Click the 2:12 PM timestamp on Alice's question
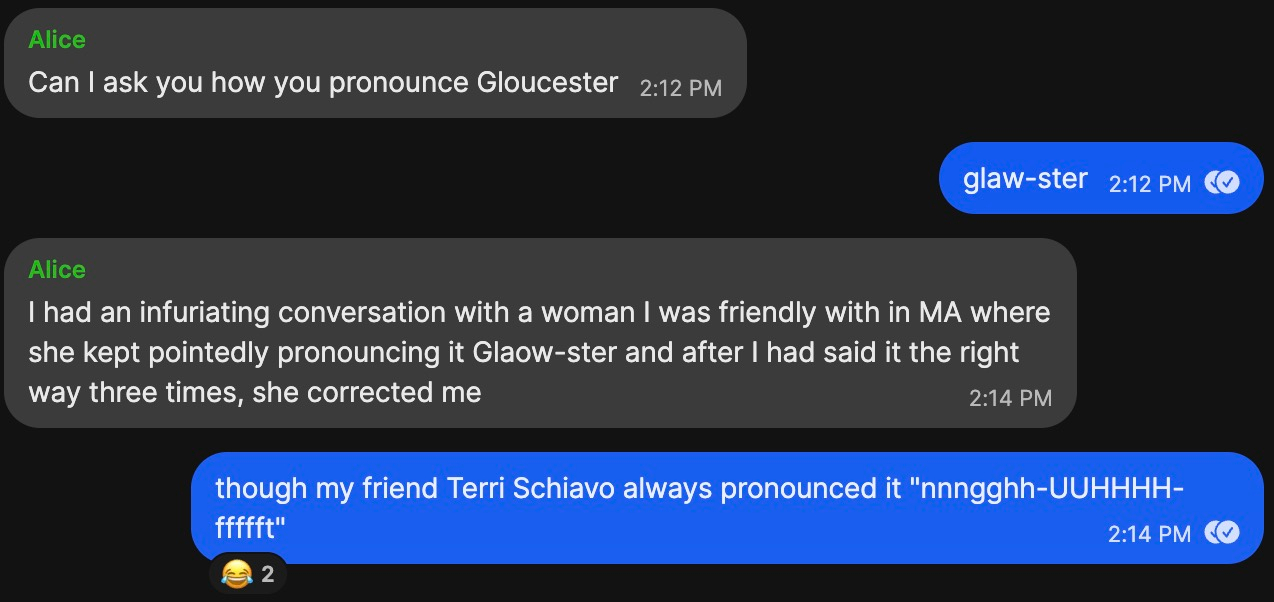The image size is (1274, 602). [x=680, y=88]
